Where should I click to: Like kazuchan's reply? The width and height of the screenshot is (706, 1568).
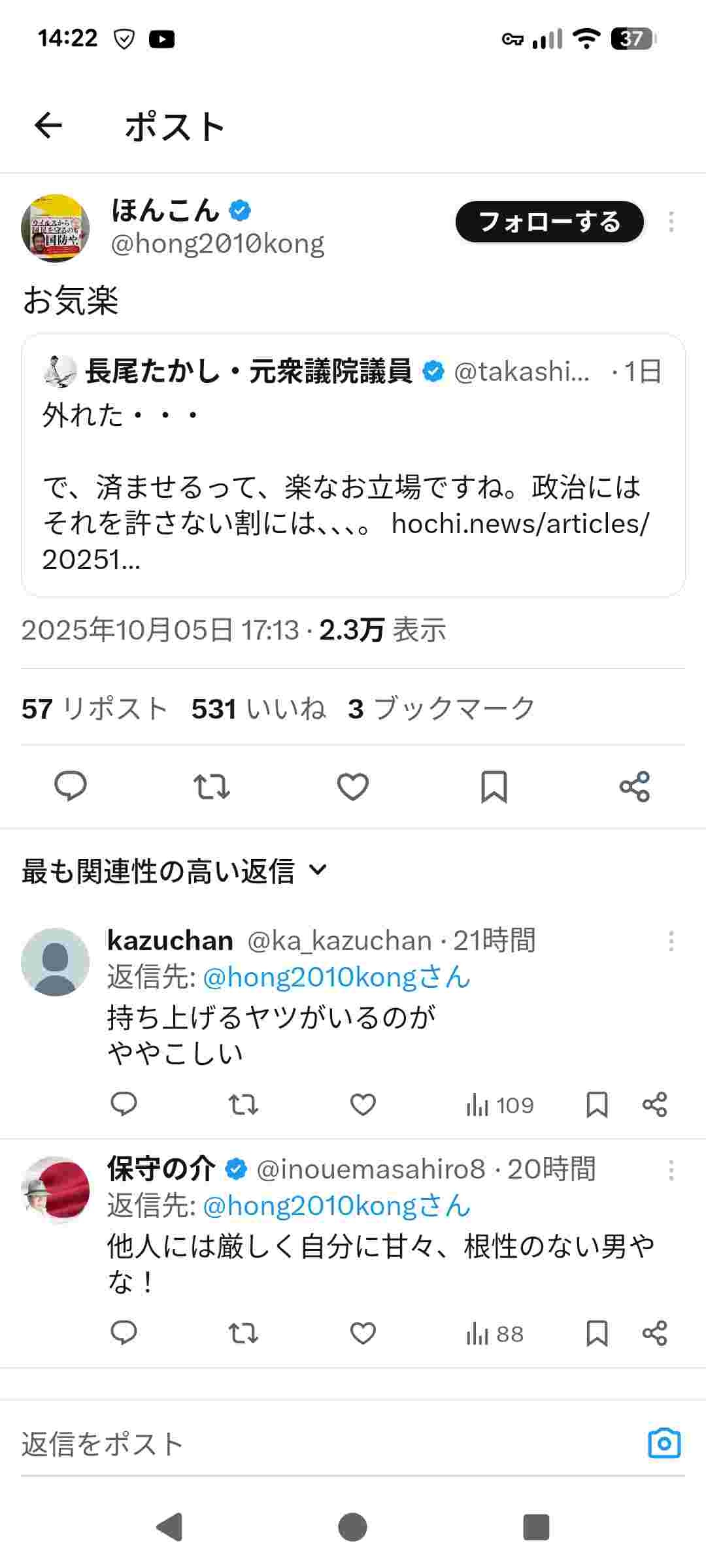[363, 1105]
